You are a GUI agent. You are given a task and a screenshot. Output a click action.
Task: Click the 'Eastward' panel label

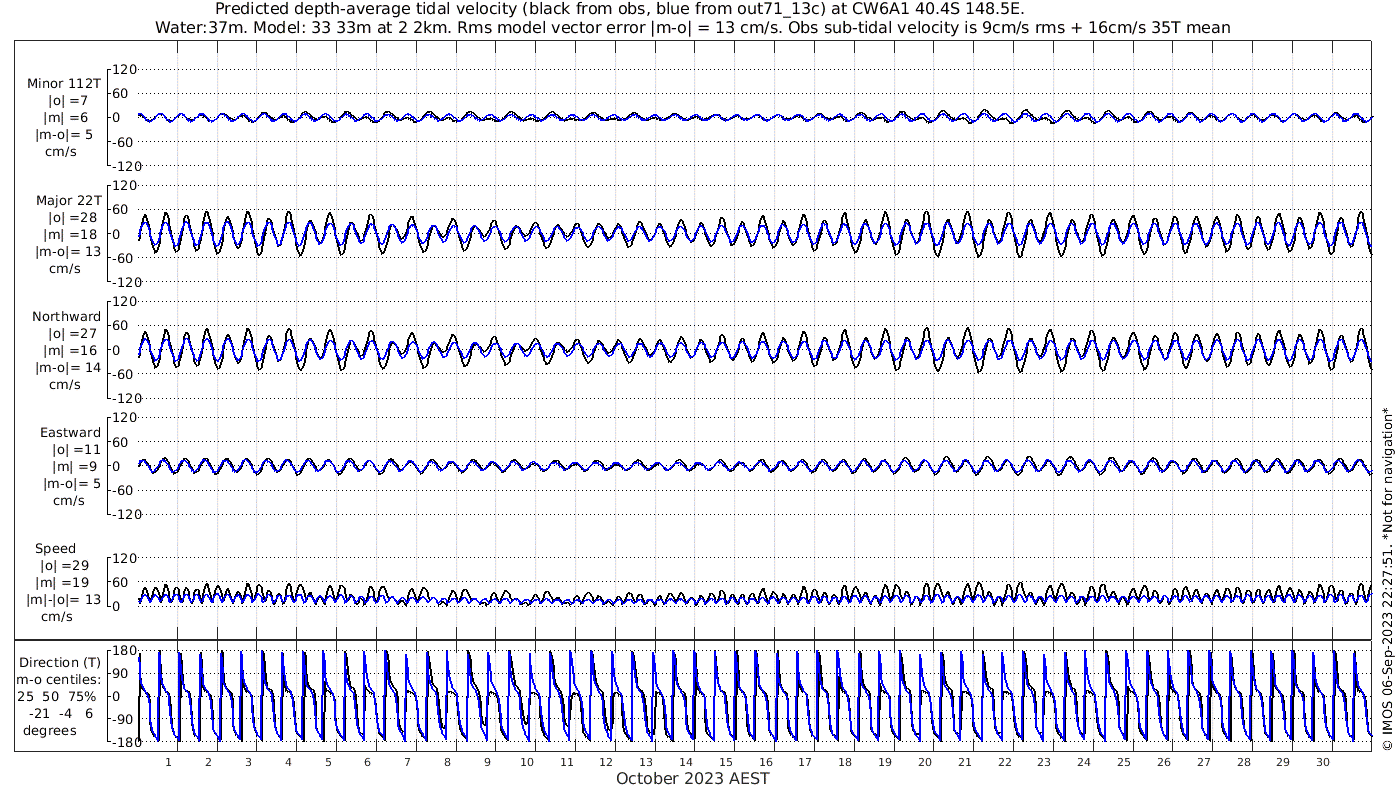tap(70, 433)
